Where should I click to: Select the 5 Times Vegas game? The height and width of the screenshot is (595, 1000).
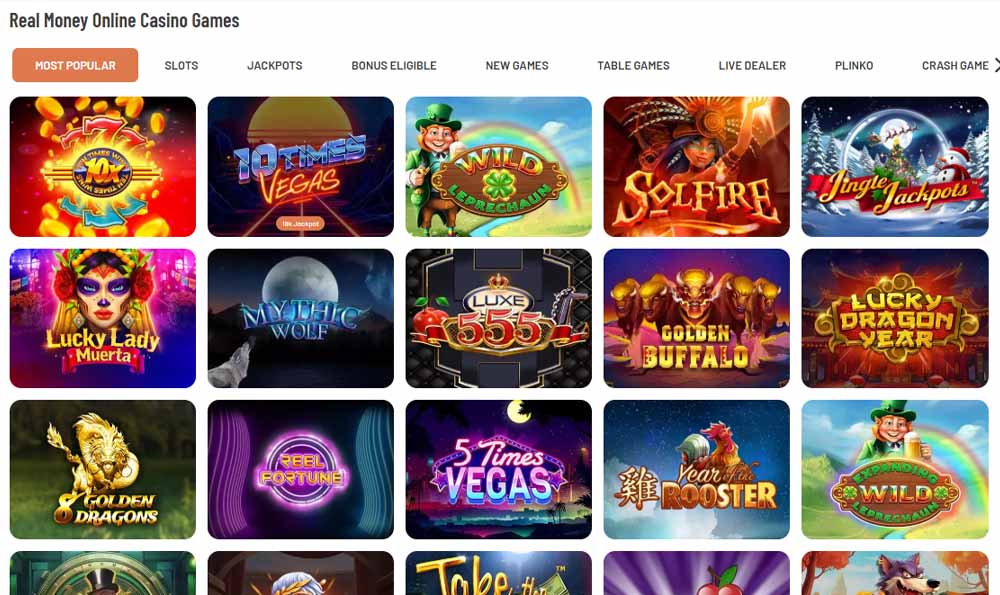(499, 469)
